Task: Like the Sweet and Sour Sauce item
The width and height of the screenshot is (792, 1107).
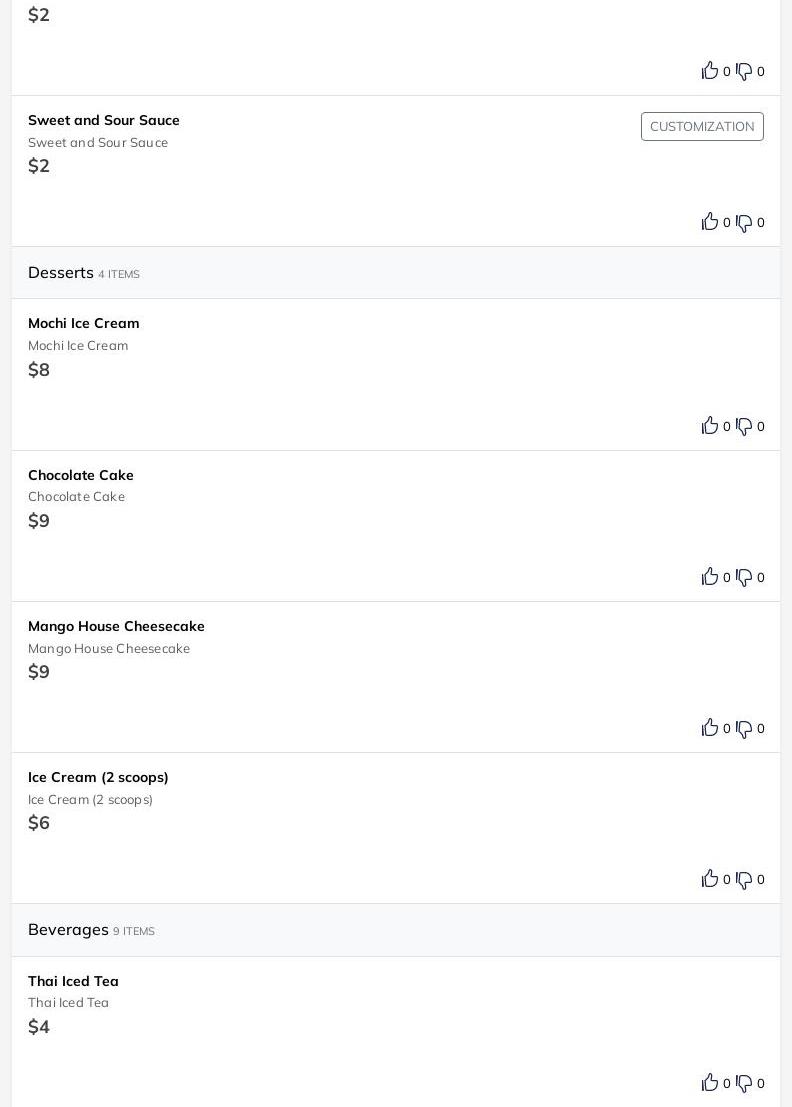Action: coord(709,222)
